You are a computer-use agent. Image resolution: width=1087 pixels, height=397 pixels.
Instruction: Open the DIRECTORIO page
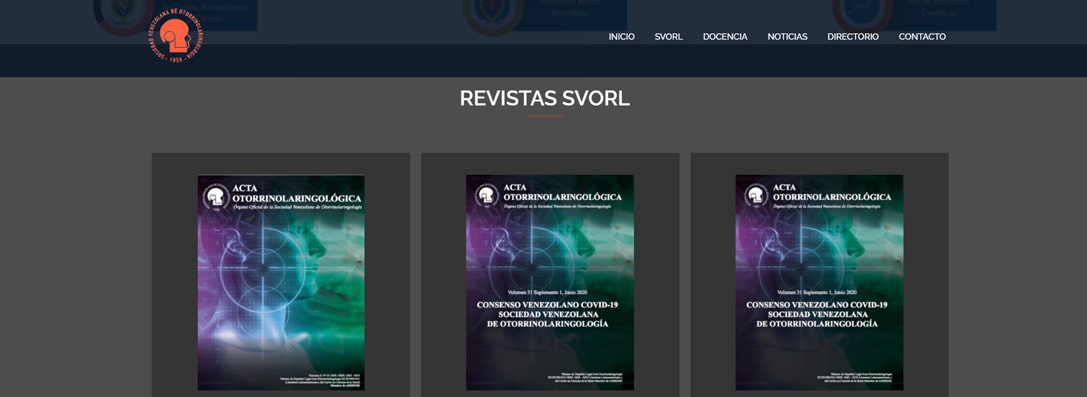pyautogui.click(x=853, y=37)
